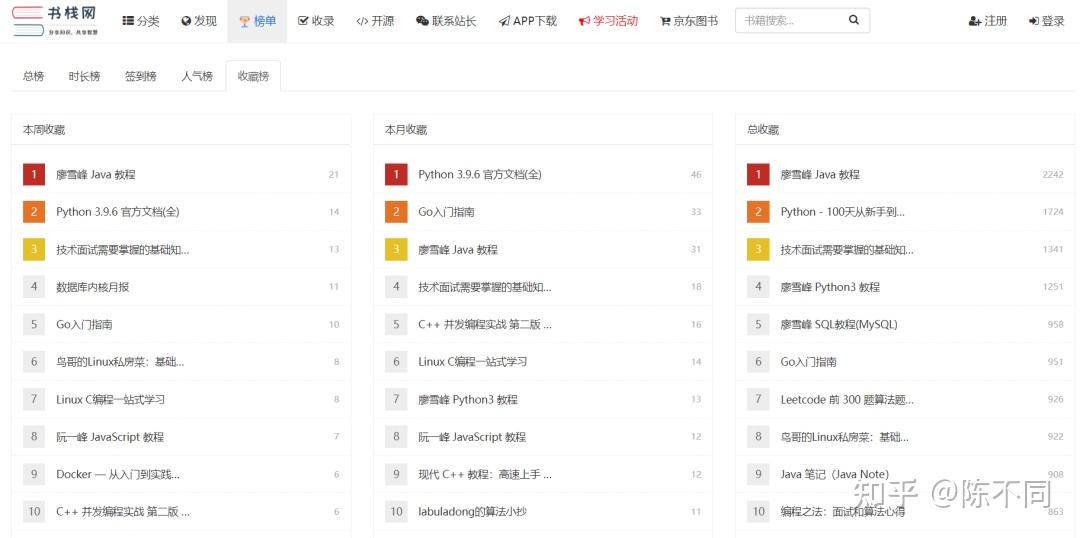Open Linux C编程一站式学习 in 本月收藏
Screen dimensions: 1080x538
(472, 362)
